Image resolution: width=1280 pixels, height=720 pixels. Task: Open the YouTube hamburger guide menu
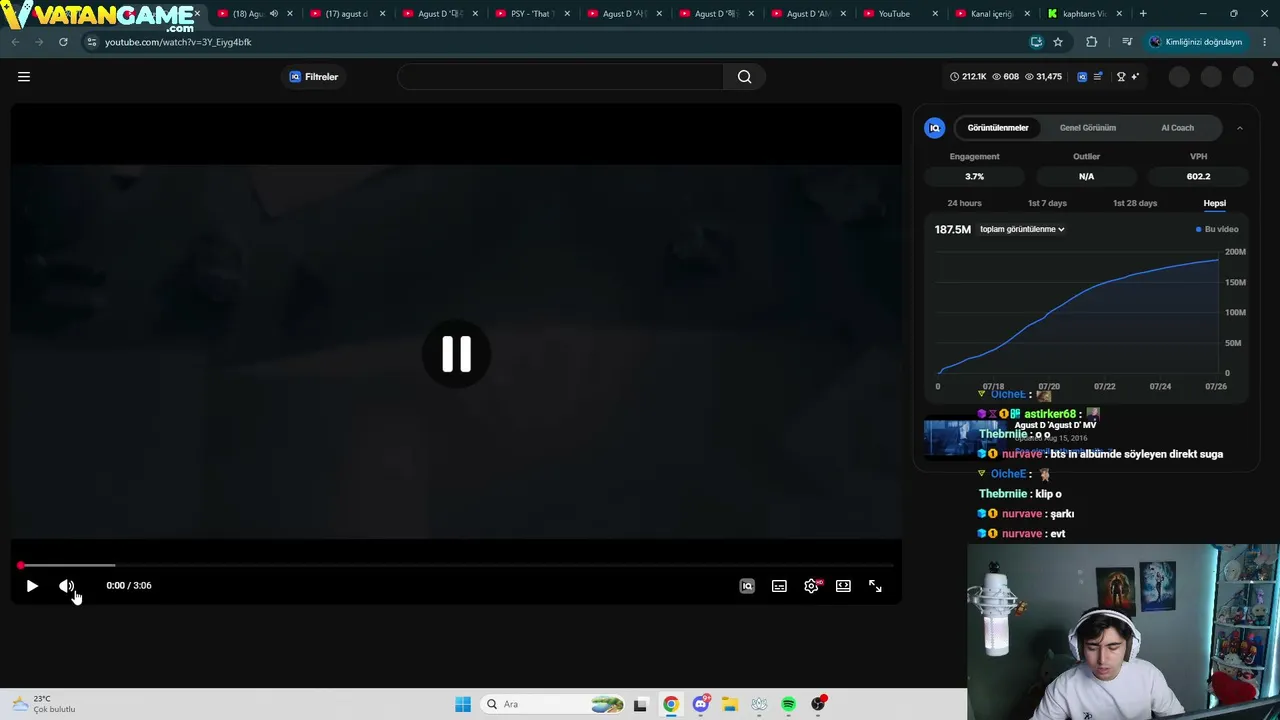[24, 77]
